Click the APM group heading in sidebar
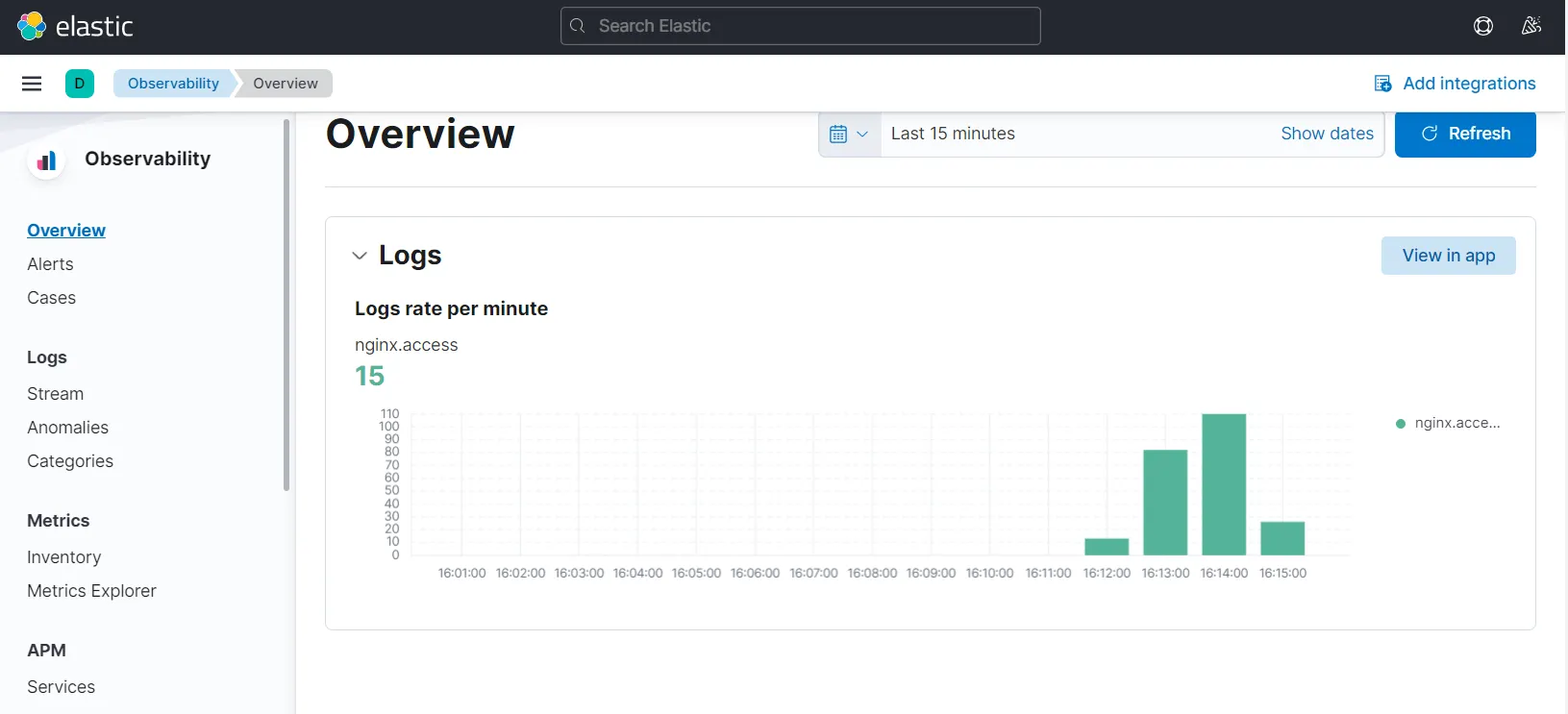 46,651
